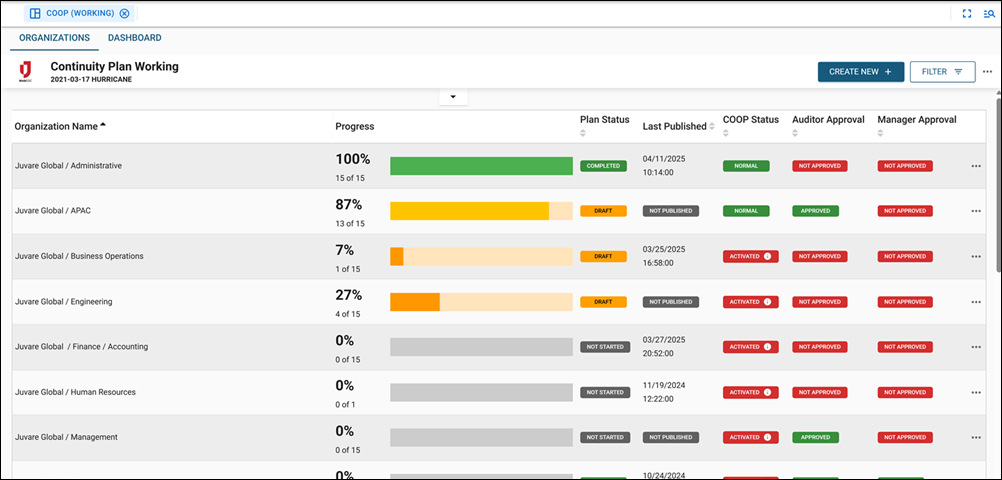This screenshot has width=1002, height=480.
Task: Click info icon on Business Operations Activated badge
Action: click(768, 256)
